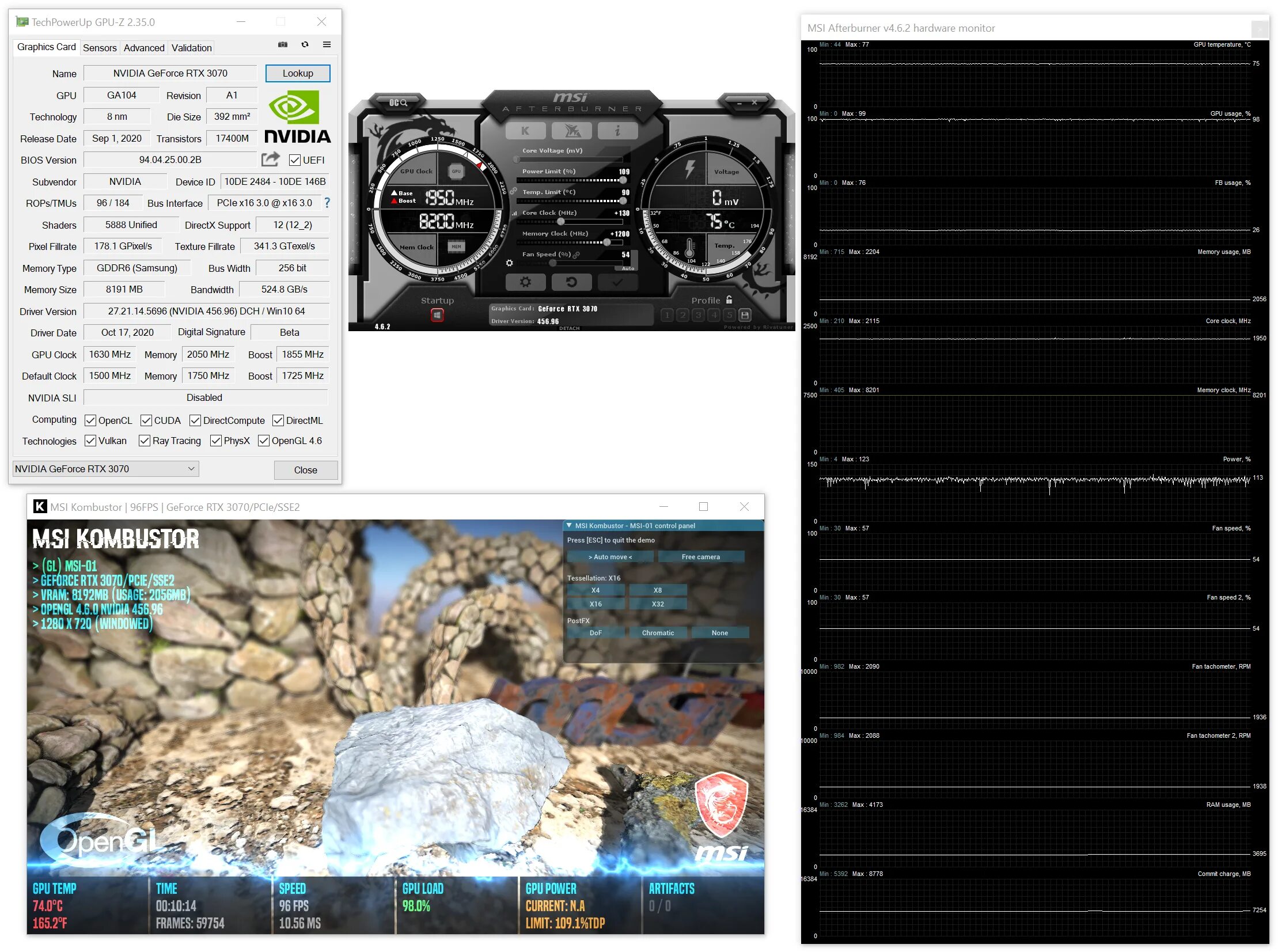This screenshot has height=952, width=1278.
Task: Open fan settings gear beside Fan Speed
Action: (x=509, y=263)
